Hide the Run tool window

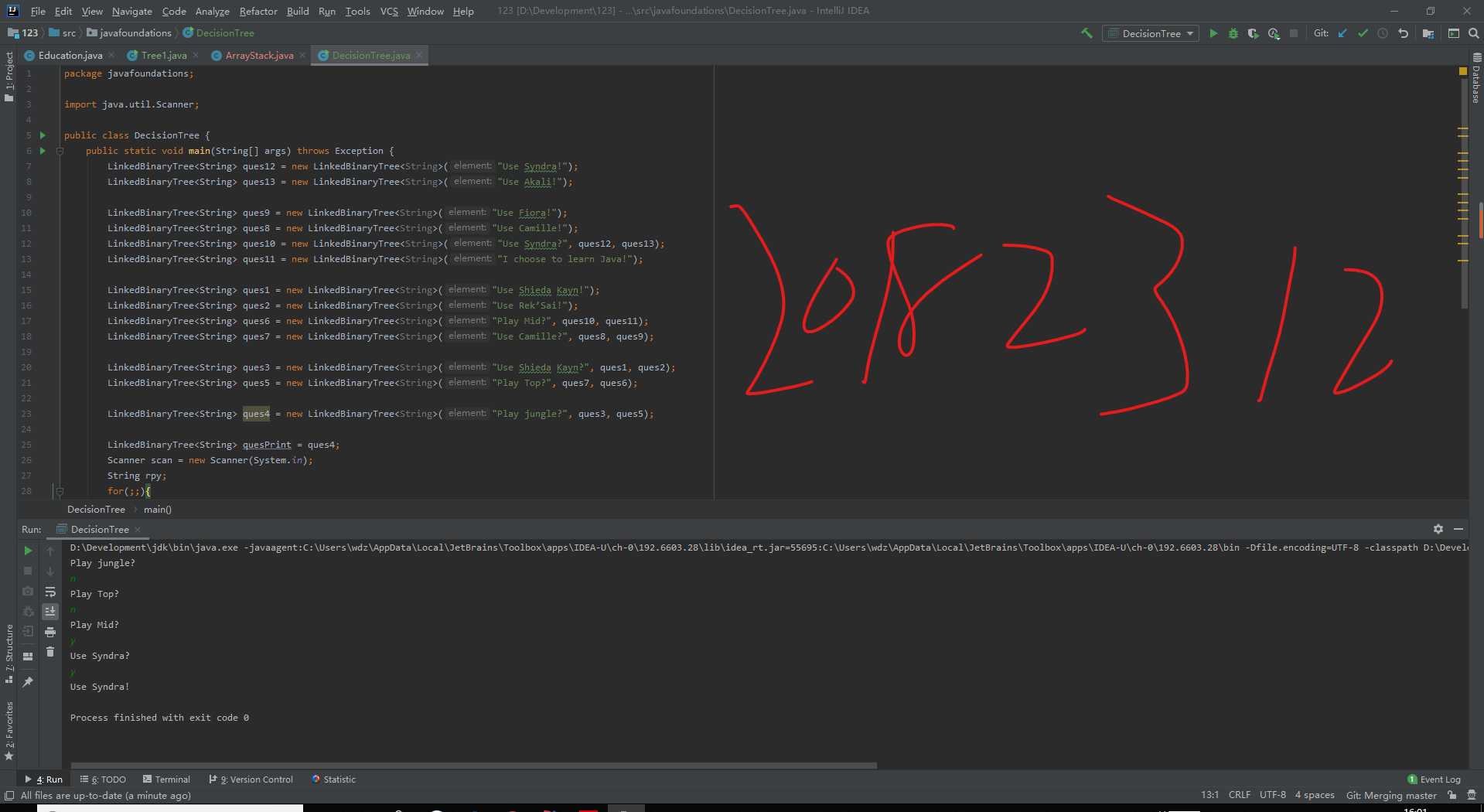pos(1458,529)
